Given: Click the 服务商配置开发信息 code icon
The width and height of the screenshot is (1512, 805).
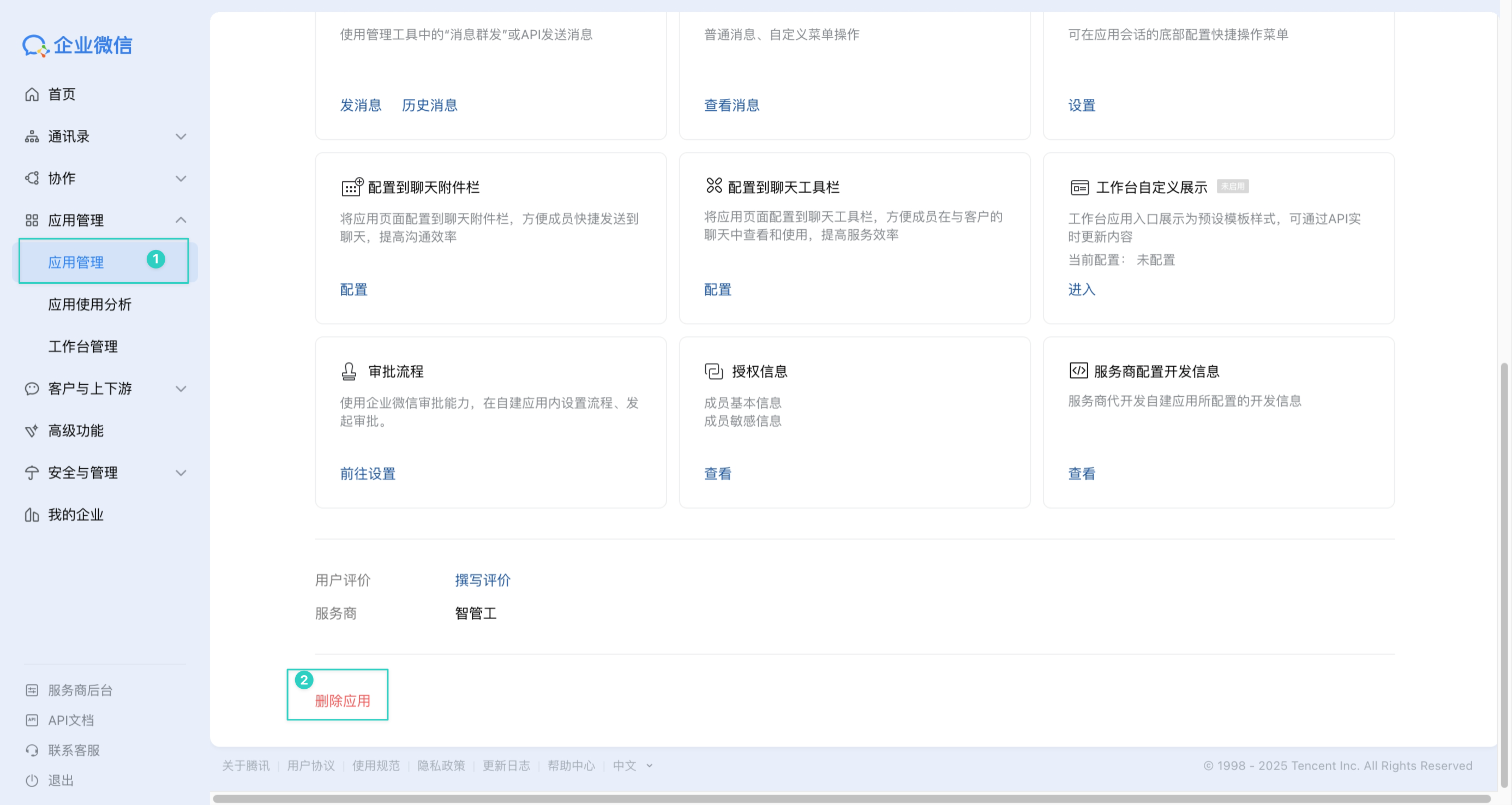Looking at the screenshot, I should click(1078, 371).
